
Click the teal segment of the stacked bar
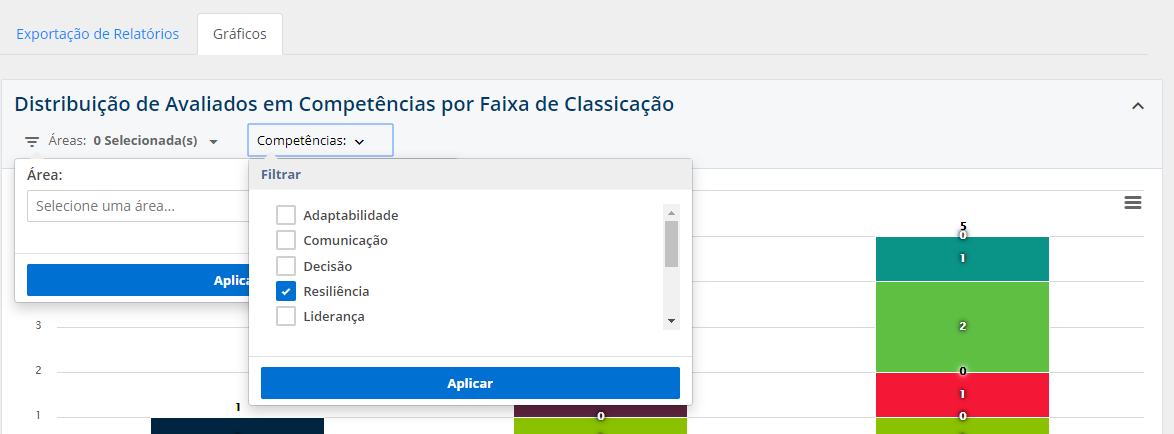(962, 260)
